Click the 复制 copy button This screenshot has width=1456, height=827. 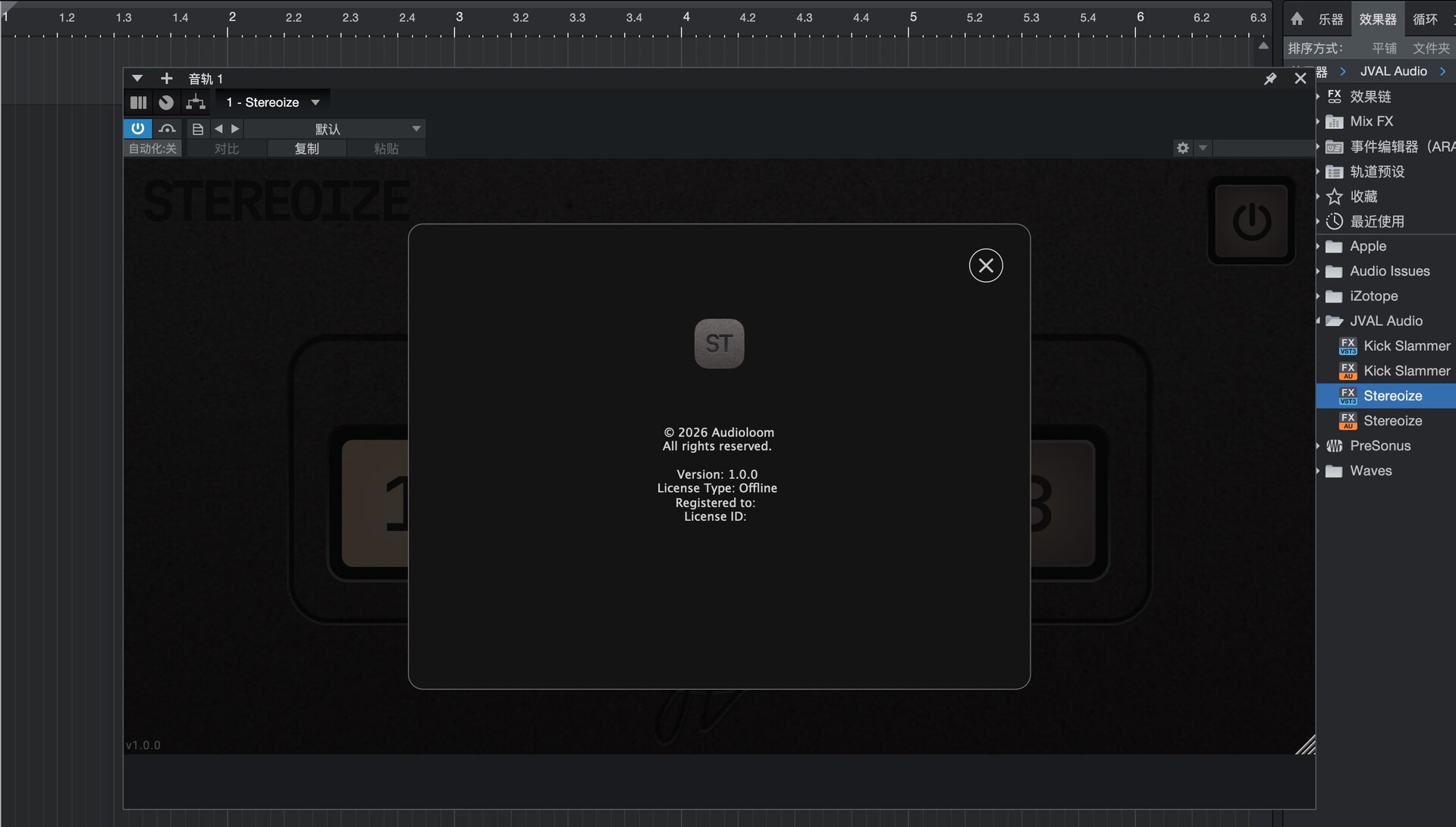[x=306, y=149]
